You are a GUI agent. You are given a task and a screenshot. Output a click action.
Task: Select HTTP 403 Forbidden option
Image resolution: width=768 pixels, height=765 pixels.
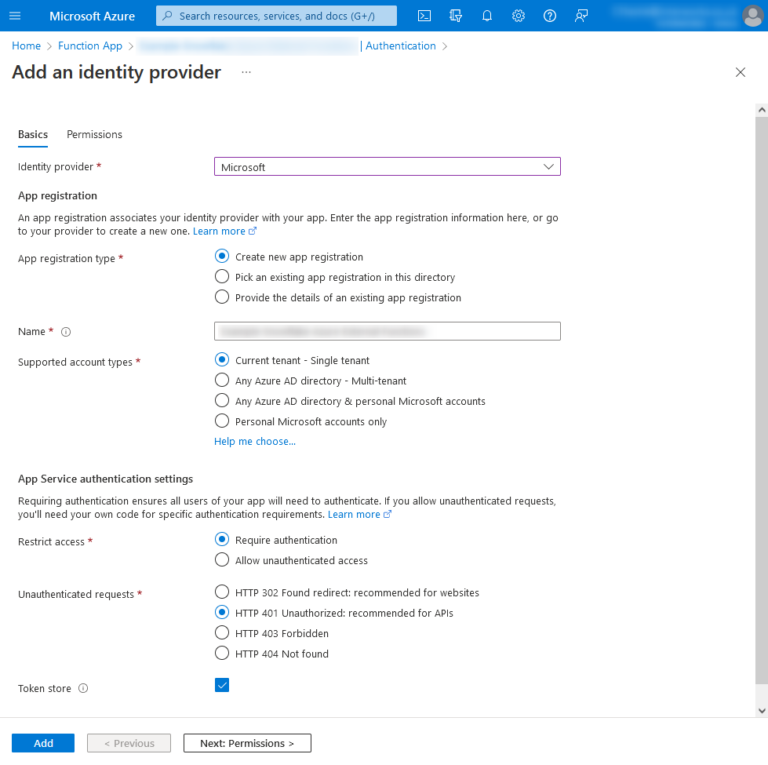point(222,633)
